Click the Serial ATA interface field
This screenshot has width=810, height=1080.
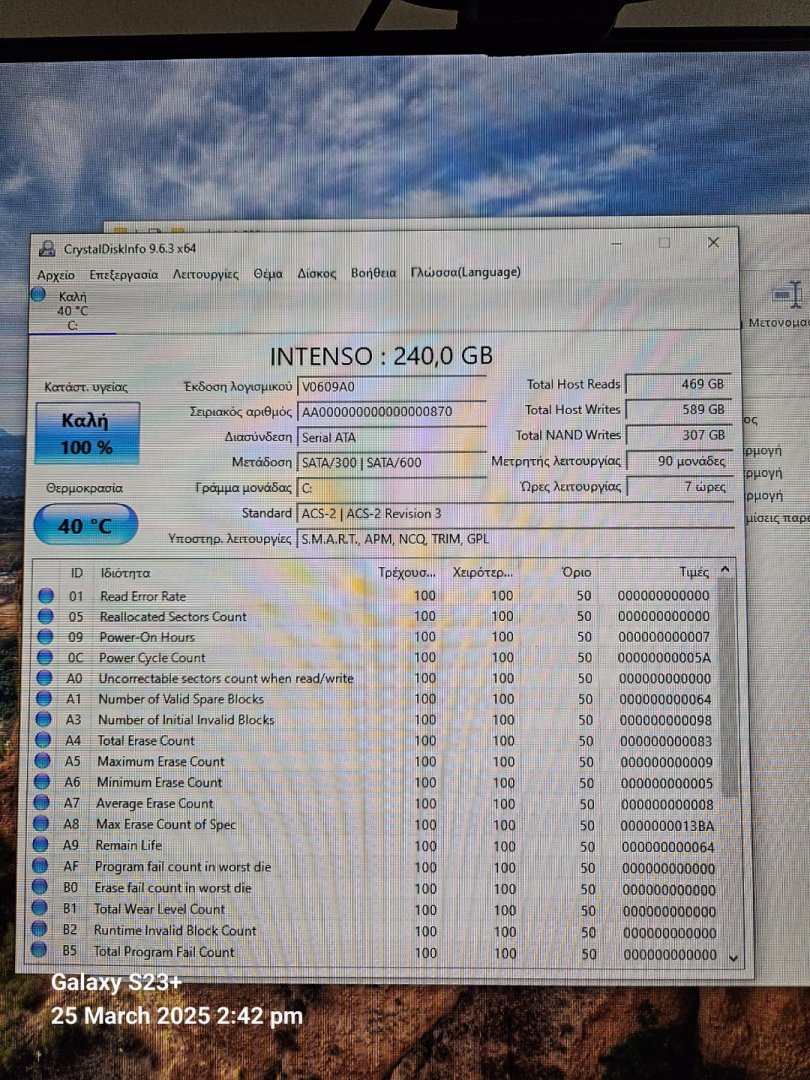(x=392, y=437)
